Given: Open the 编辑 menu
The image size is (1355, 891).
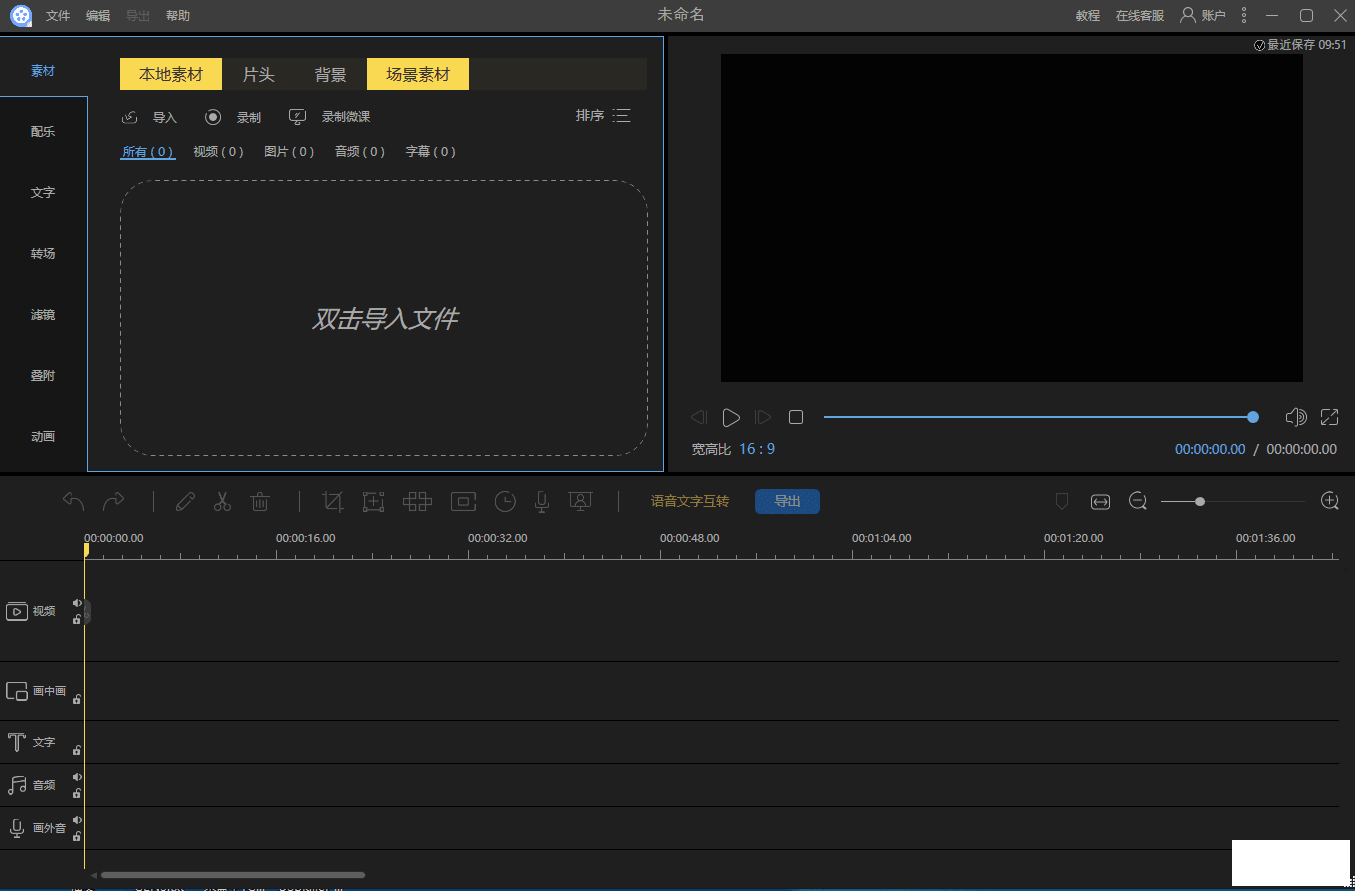Looking at the screenshot, I should (x=98, y=16).
